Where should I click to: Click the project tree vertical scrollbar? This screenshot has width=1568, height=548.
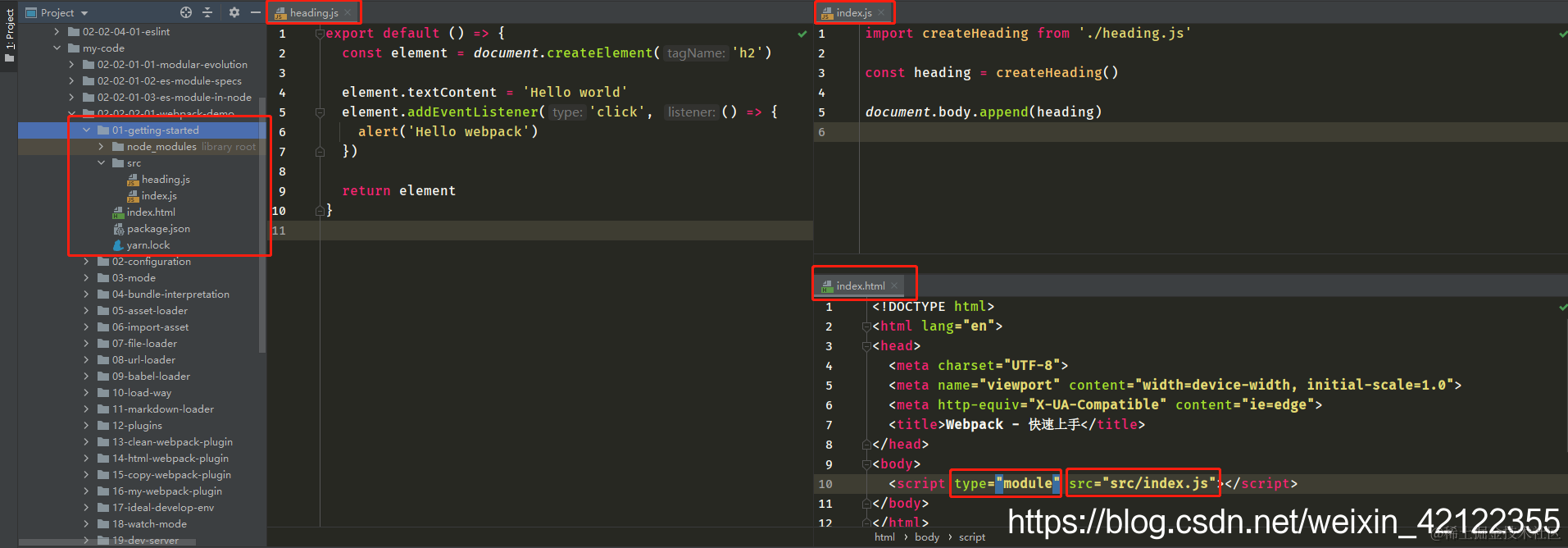pyautogui.click(x=262, y=226)
